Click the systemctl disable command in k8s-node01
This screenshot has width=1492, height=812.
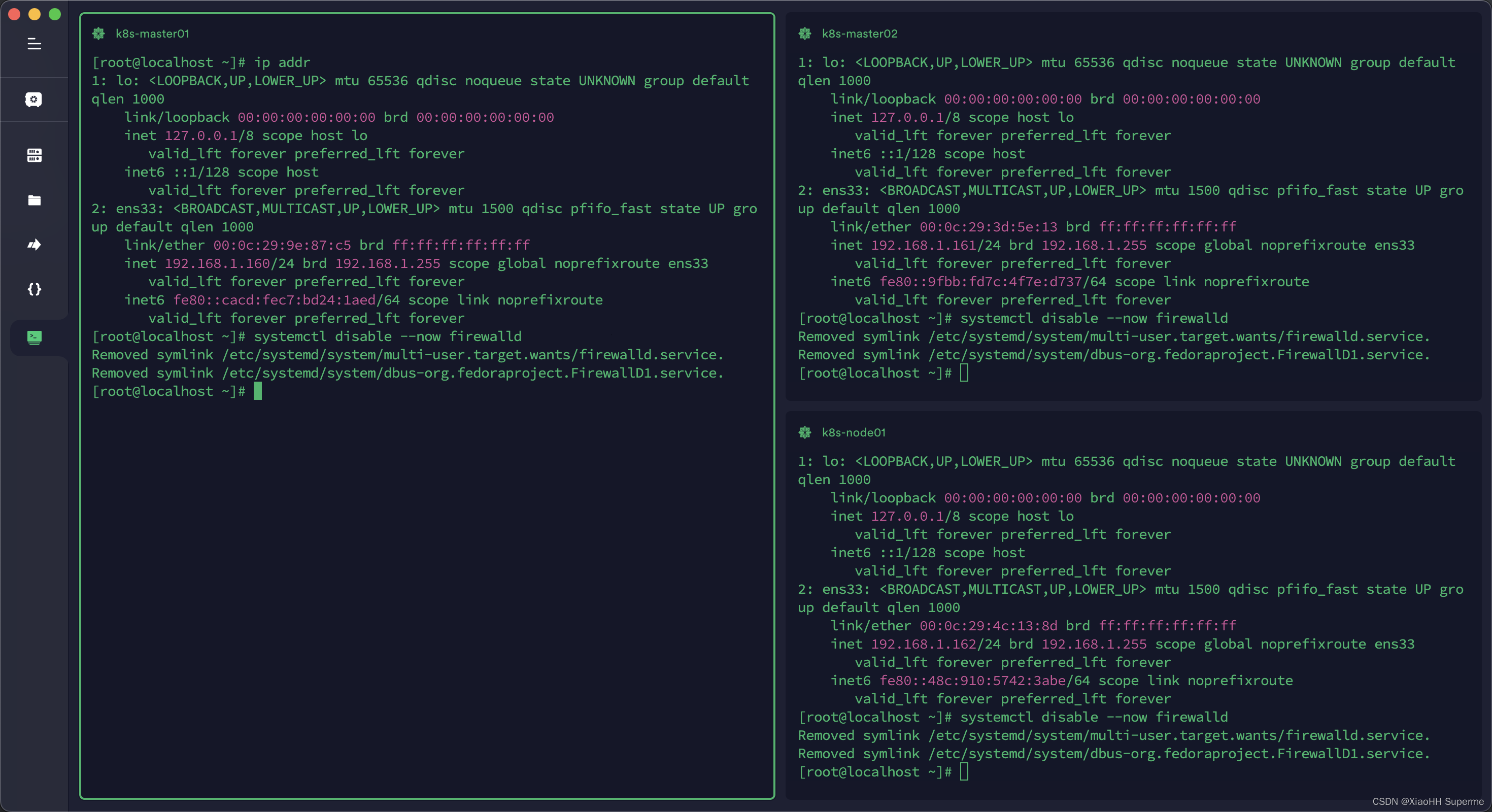pyautogui.click(x=1094, y=717)
